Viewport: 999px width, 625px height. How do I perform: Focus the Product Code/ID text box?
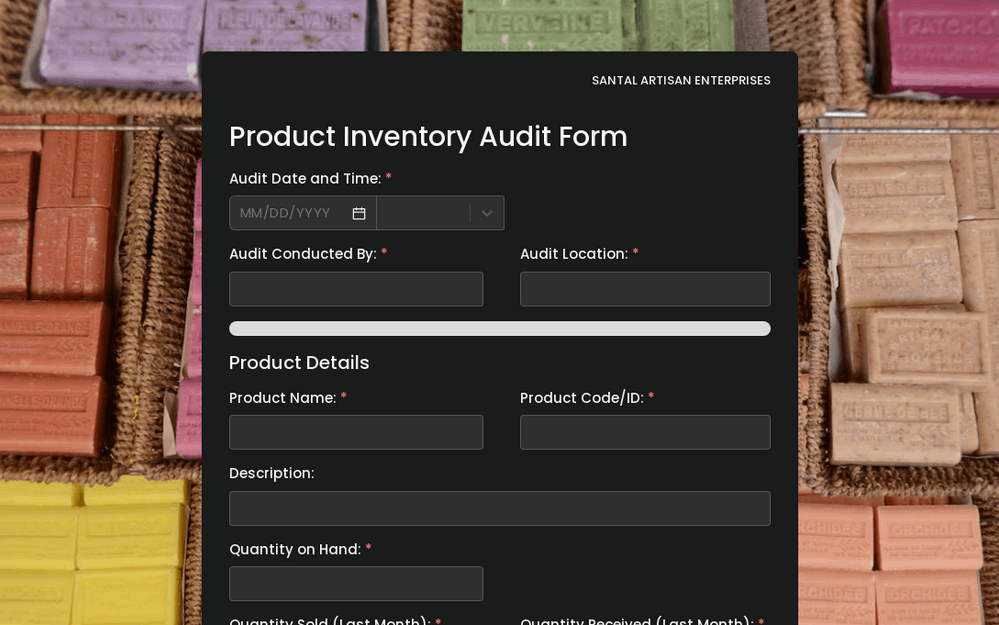tap(645, 432)
